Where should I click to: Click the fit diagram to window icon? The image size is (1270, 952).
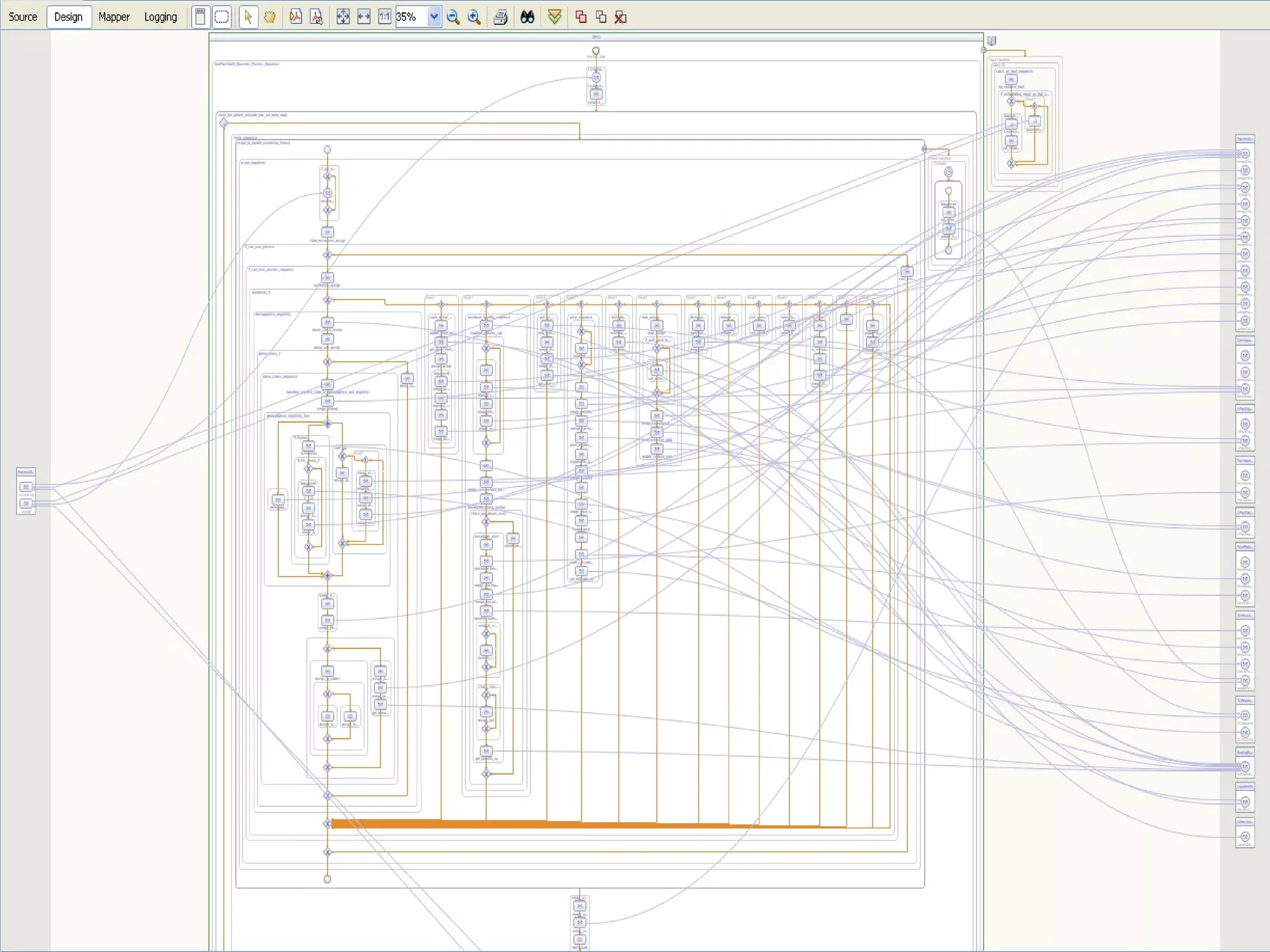pos(343,17)
